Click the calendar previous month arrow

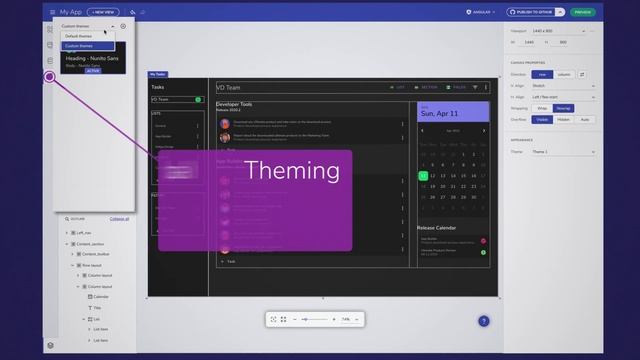(422, 131)
